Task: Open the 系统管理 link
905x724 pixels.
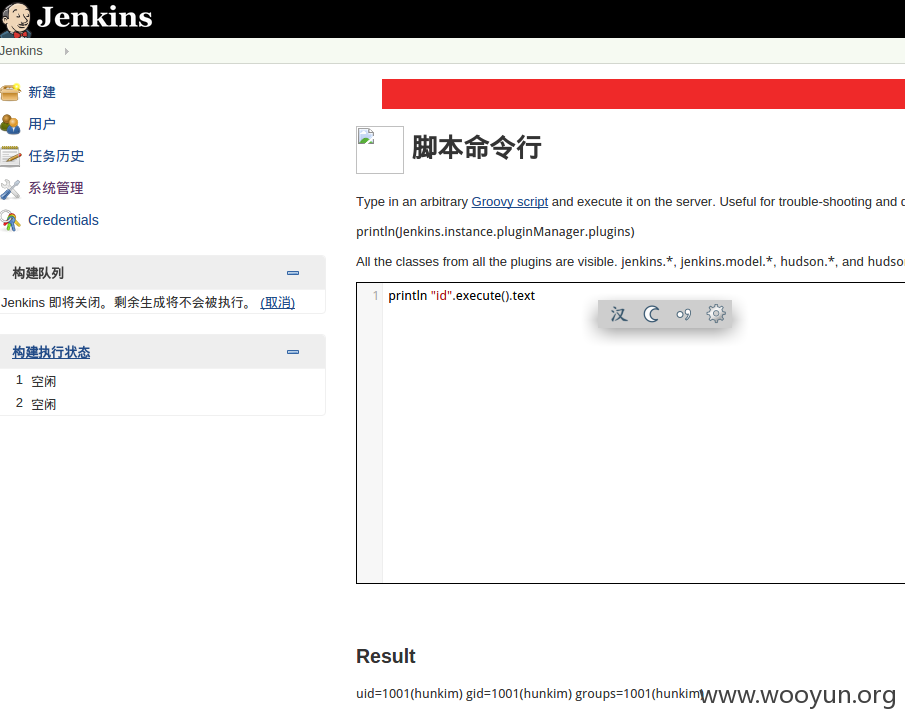Action: point(56,188)
